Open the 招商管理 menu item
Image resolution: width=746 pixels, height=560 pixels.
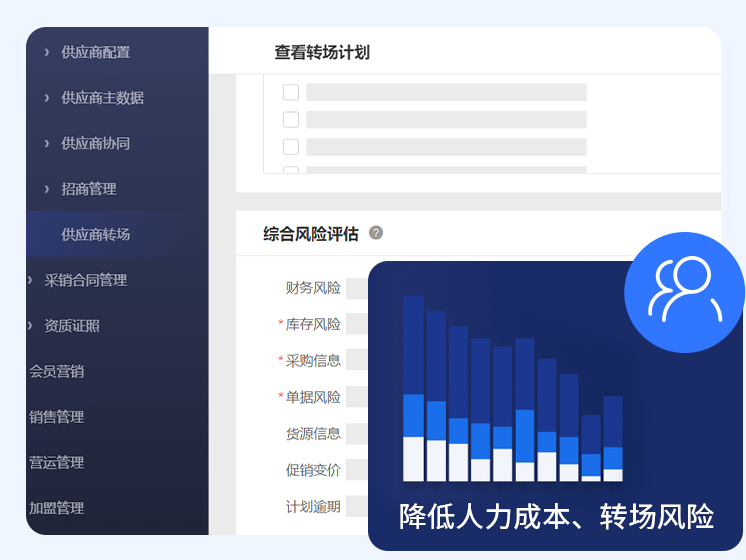(x=88, y=189)
